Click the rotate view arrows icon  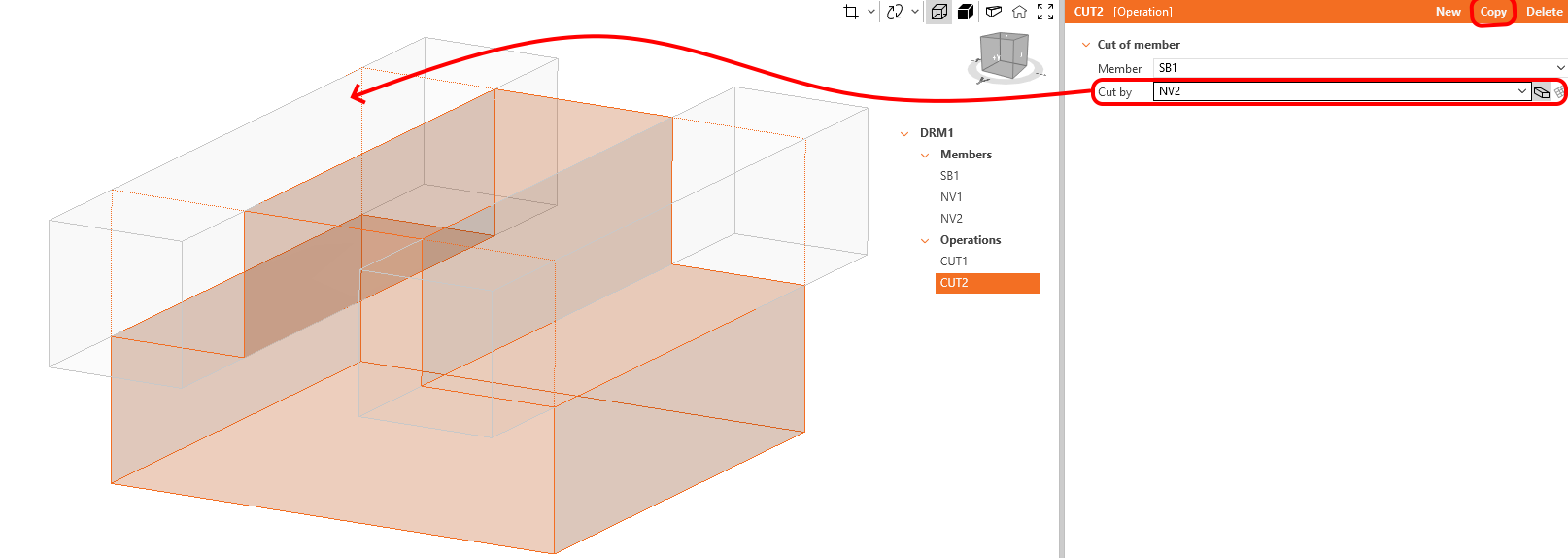coord(895,12)
